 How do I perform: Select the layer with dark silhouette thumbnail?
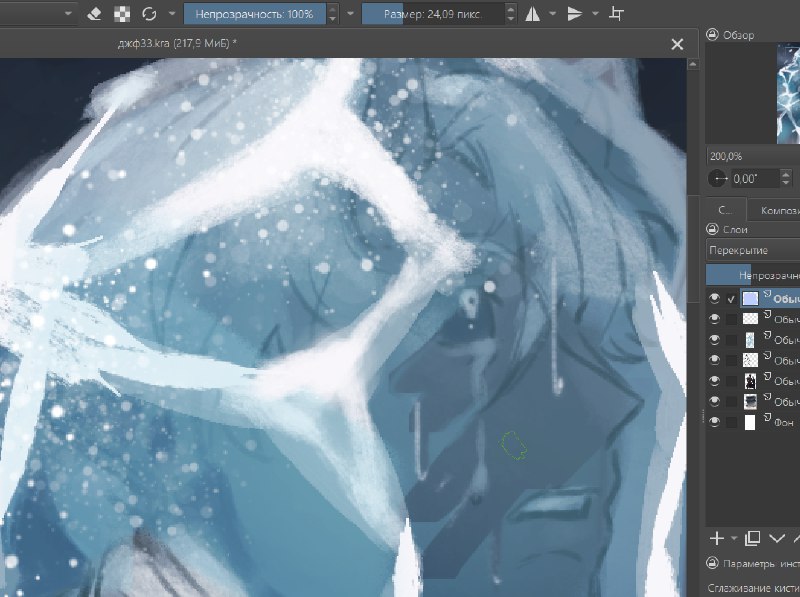(750, 381)
